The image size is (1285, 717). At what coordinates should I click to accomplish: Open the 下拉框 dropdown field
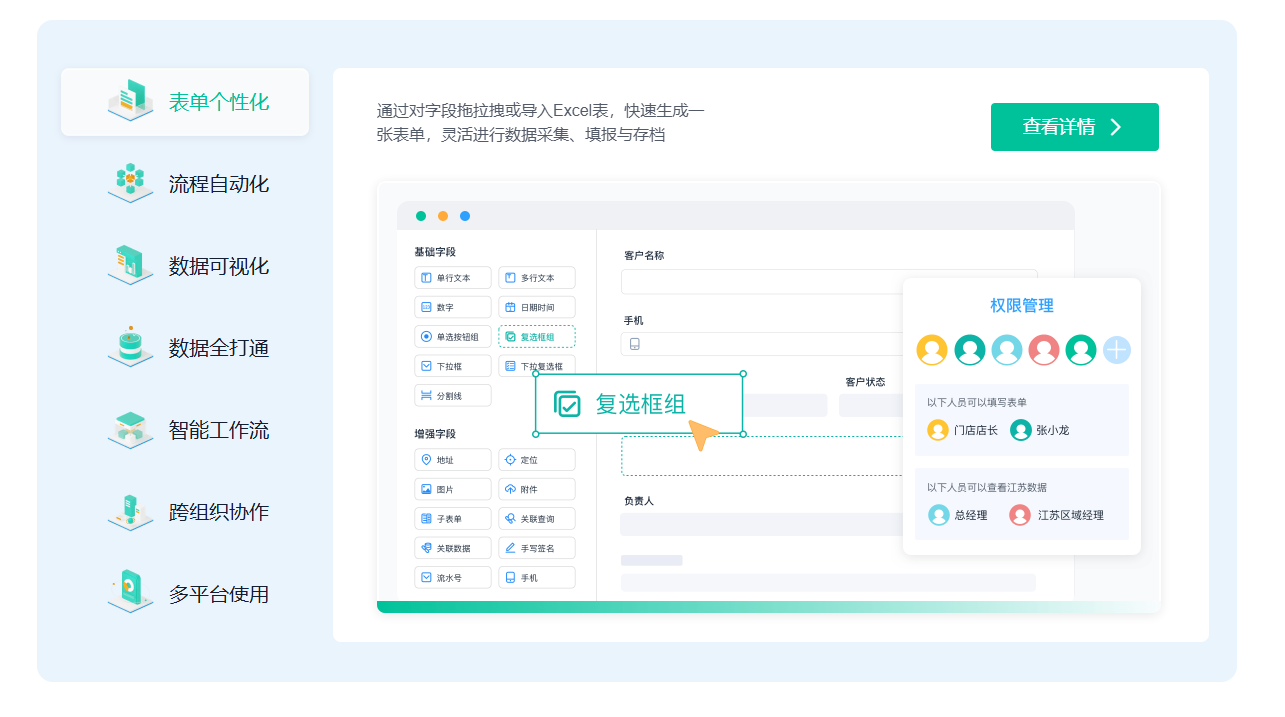point(453,366)
